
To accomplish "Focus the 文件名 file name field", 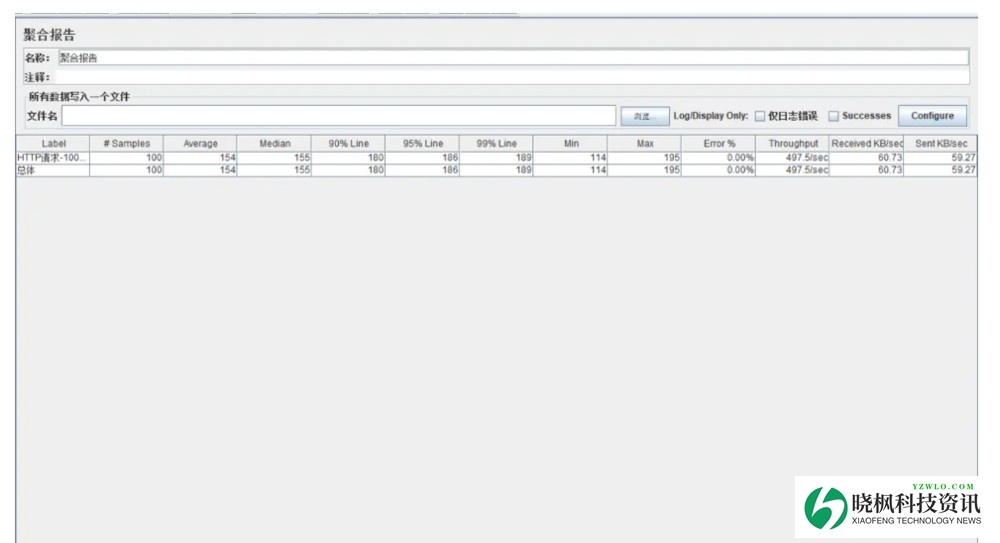I will point(339,116).
